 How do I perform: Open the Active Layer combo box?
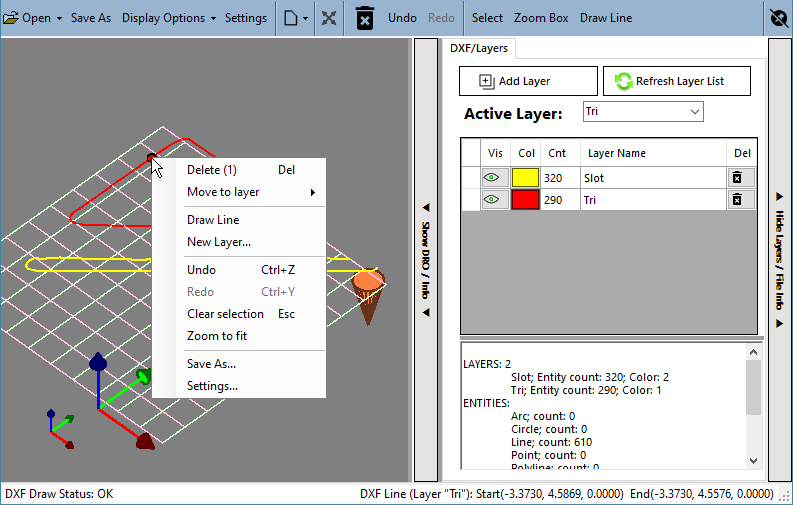coord(643,112)
